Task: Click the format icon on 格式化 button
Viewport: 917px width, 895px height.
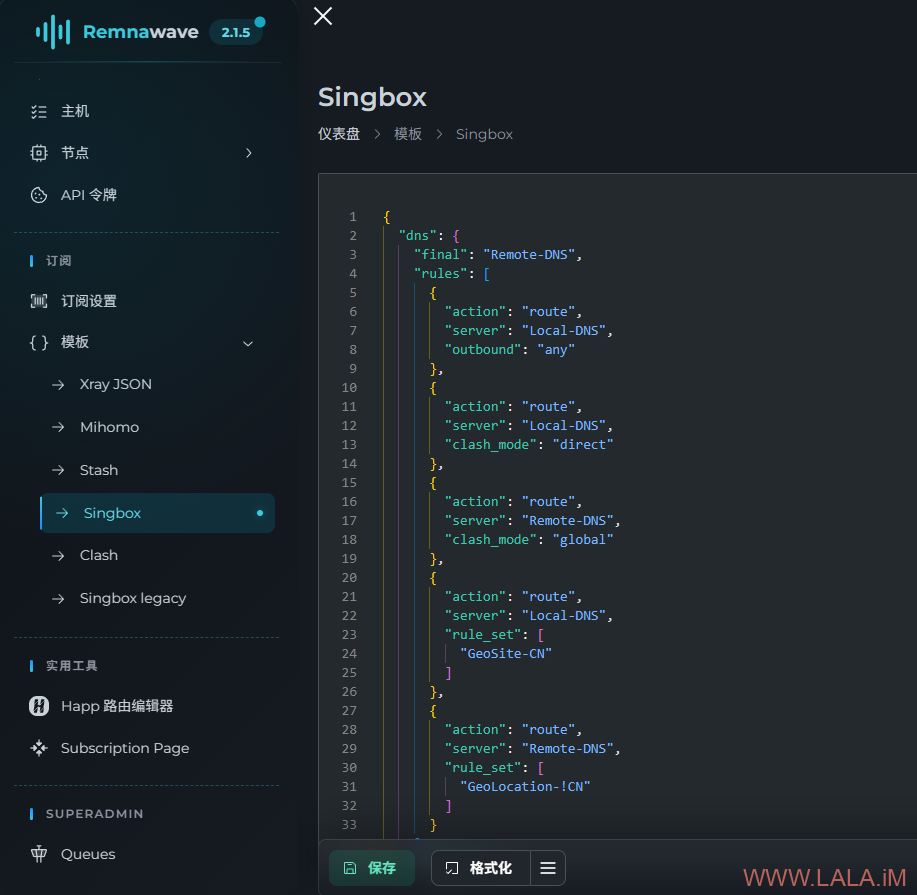Action: coord(451,868)
